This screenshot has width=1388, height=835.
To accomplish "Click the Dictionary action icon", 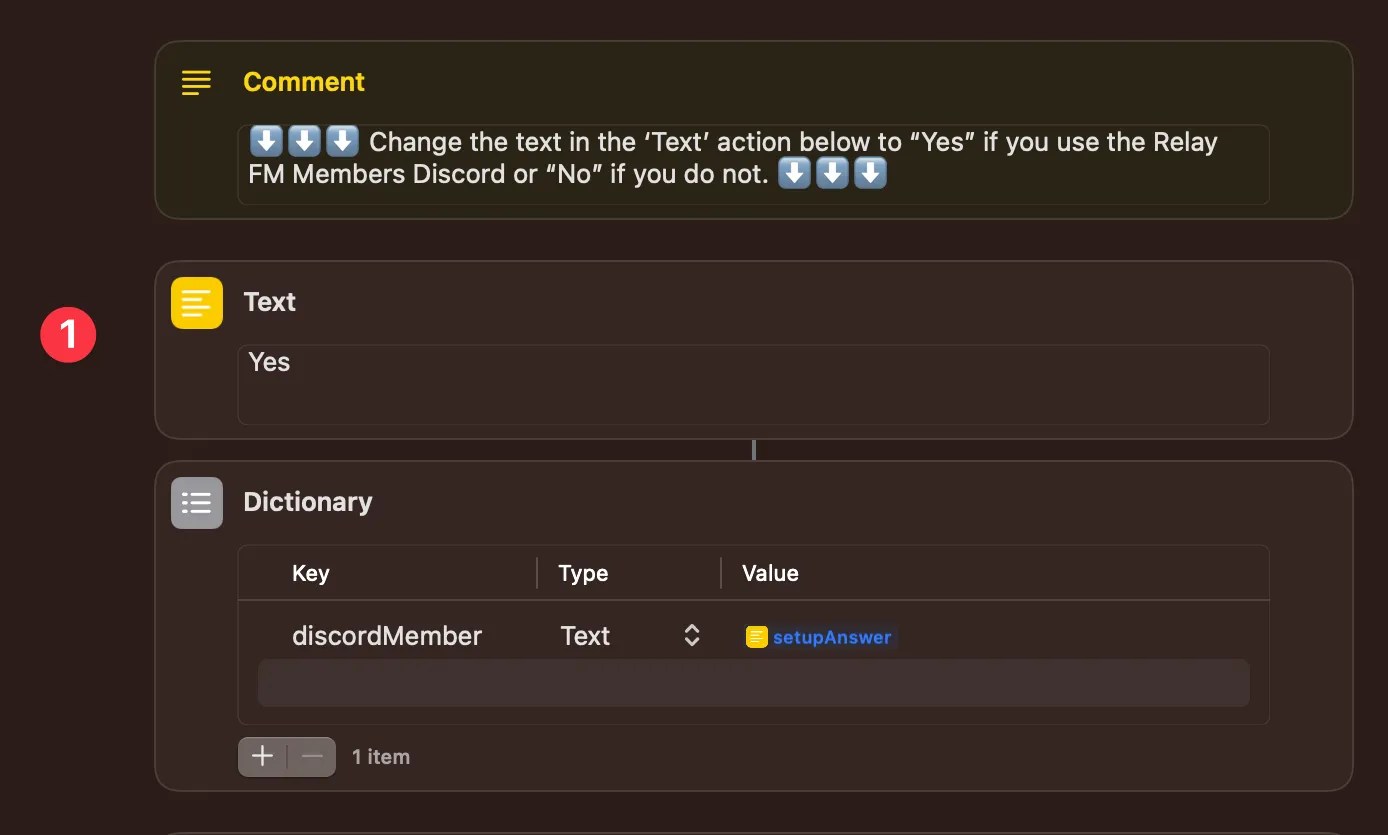I will pyautogui.click(x=196, y=502).
